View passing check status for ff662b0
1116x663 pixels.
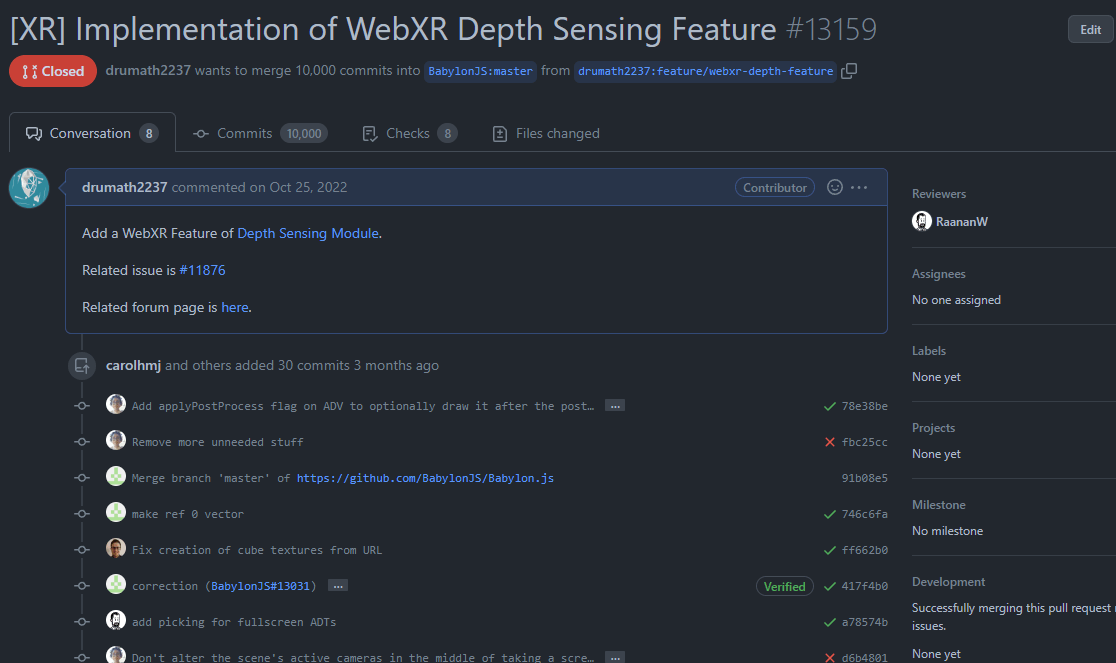[829, 550]
